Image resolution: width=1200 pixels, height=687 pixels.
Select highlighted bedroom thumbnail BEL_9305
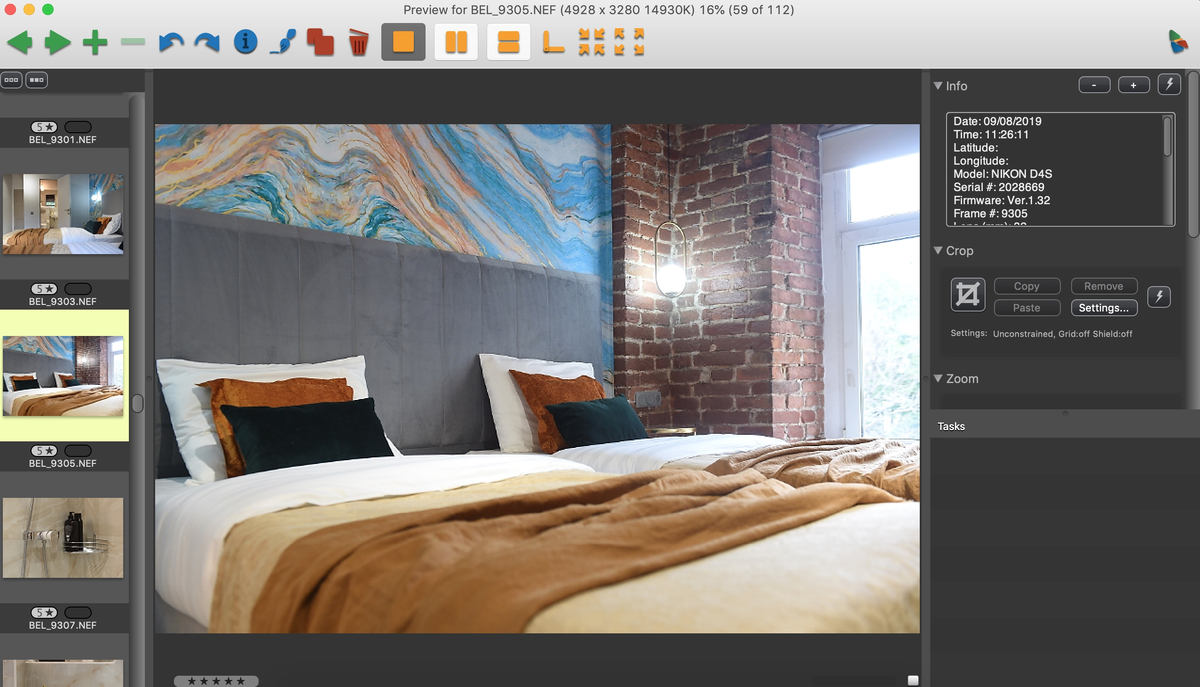(x=63, y=376)
